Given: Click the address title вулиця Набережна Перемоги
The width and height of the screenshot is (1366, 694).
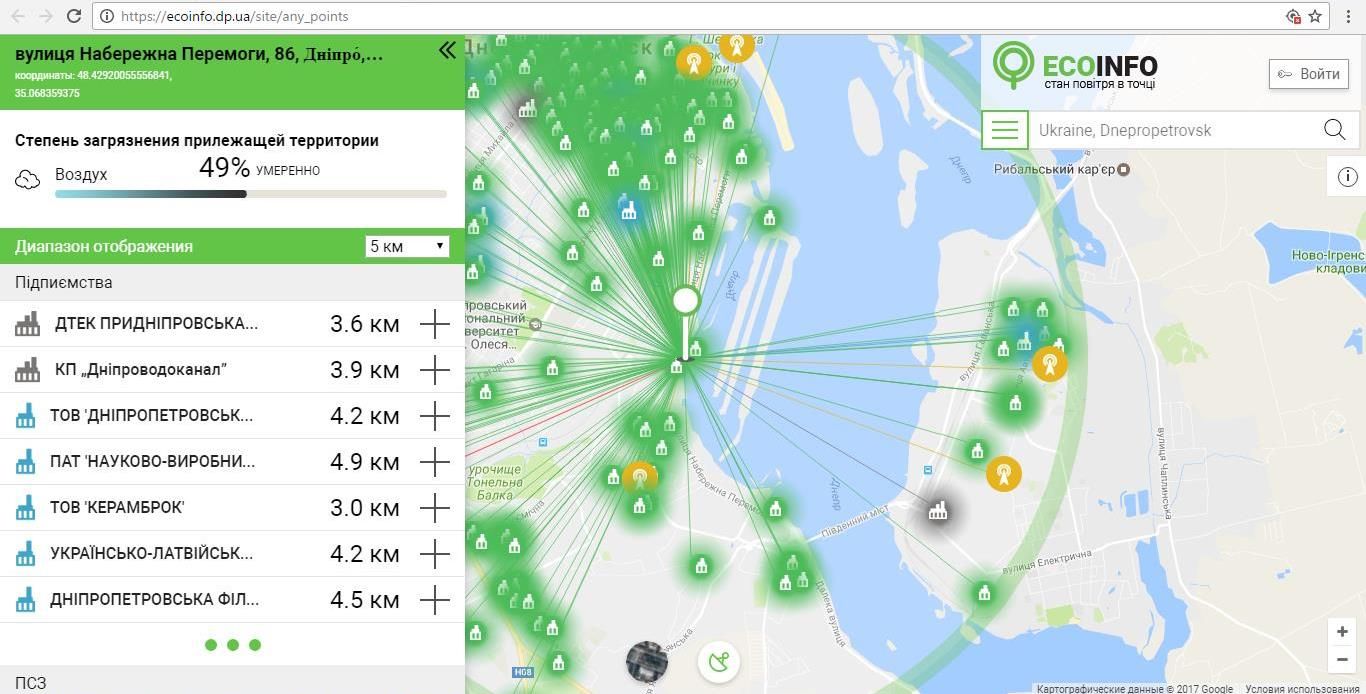Looking at the screenshot, I should 199,54.
